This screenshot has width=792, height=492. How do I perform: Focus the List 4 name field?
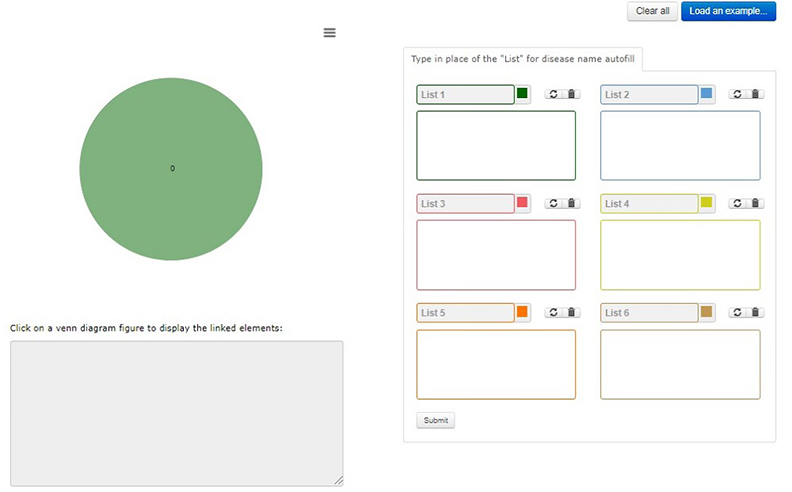(x=649, y=204)
